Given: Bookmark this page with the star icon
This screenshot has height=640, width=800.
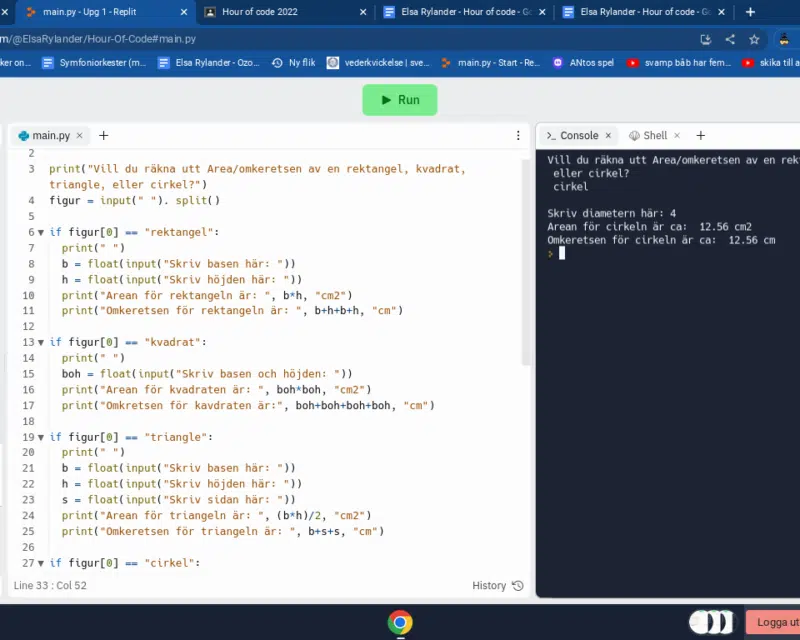Looking at the screenshot, I should (754, 39).
